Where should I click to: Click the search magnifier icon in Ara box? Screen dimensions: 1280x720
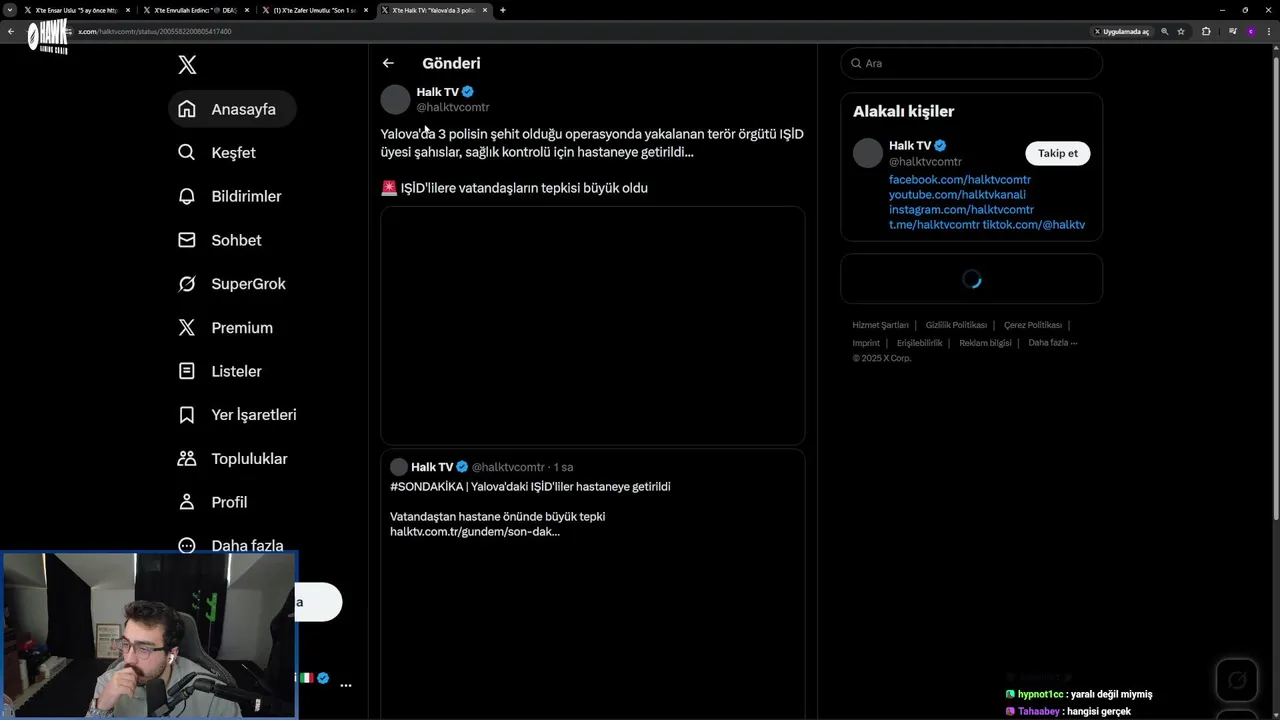coord(856,63)
